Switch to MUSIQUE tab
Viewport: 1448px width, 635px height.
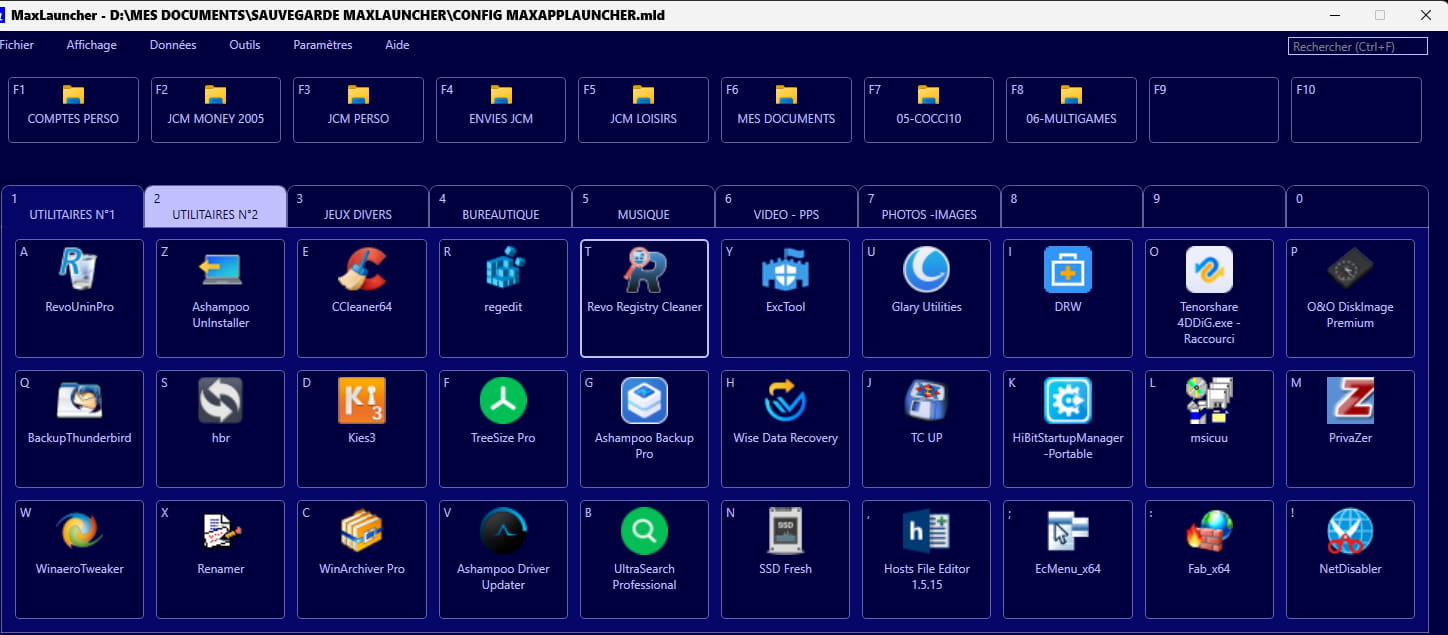[x=644, y=206]
